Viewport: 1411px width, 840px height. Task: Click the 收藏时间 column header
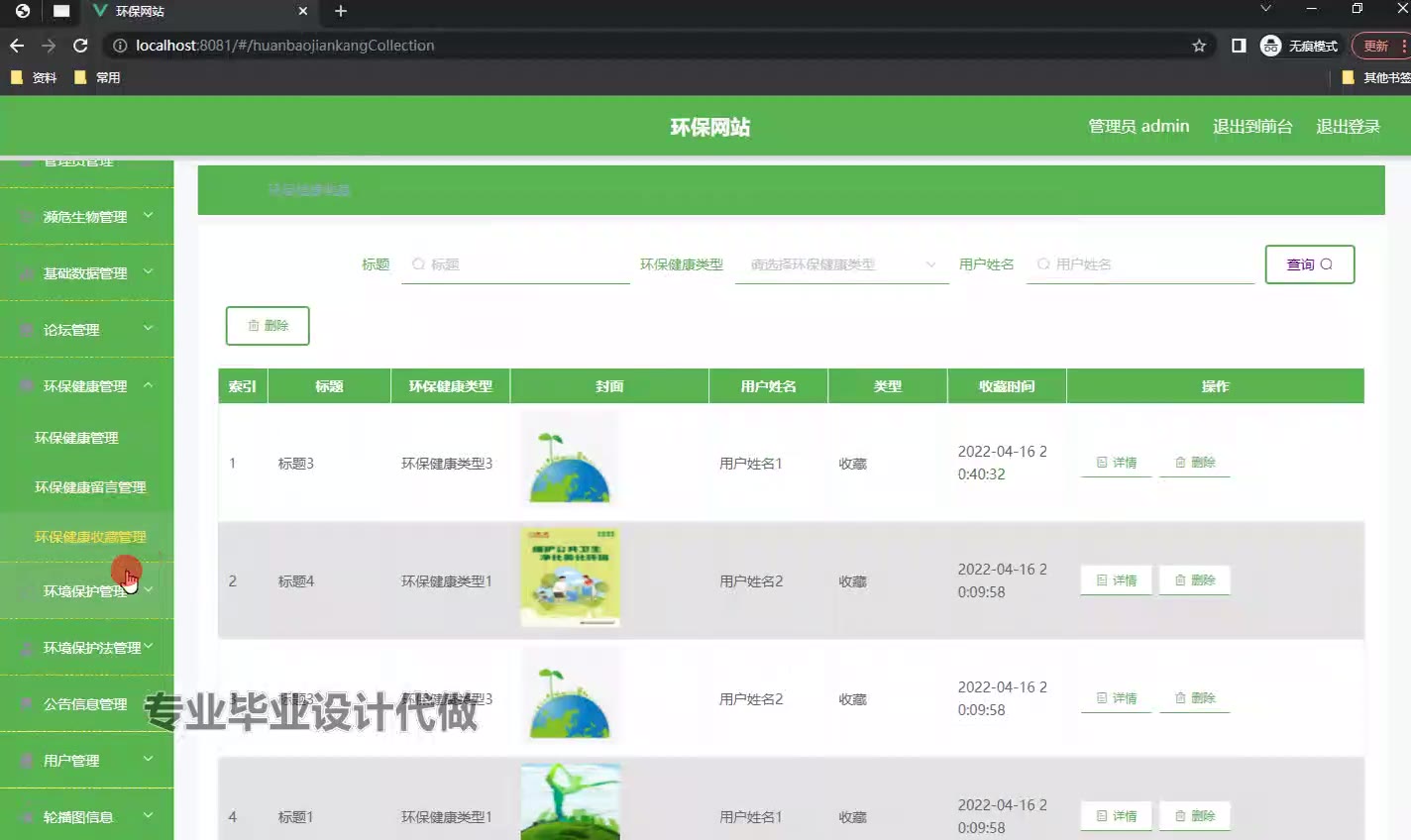pyautogui.click(x=1007, y=386)
